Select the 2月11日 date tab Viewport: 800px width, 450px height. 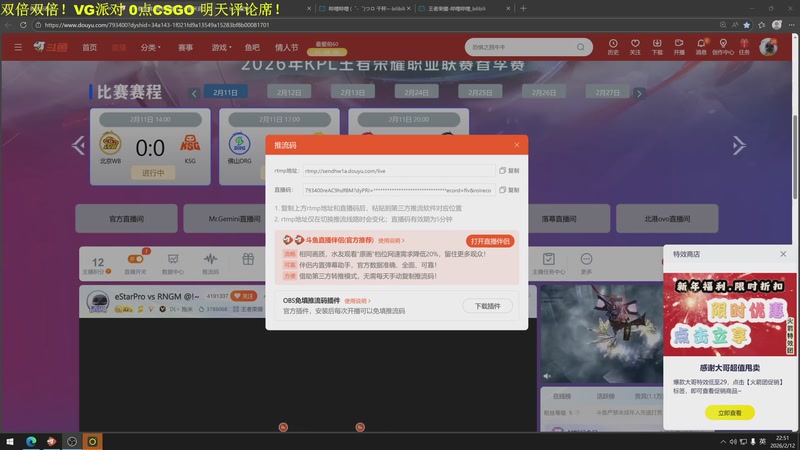point(226,92)
